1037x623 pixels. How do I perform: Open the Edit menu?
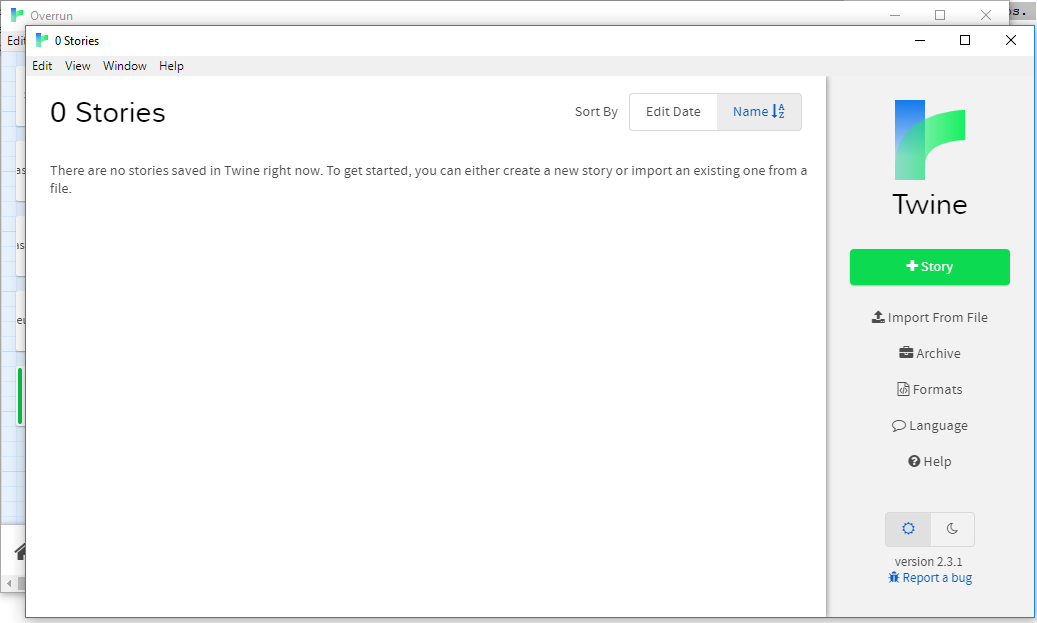click(42, 65)
